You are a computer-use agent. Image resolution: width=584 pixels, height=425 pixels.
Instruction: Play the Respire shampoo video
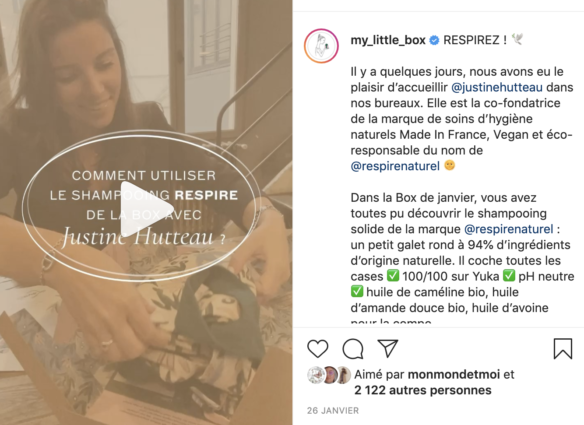coord(147,210)
